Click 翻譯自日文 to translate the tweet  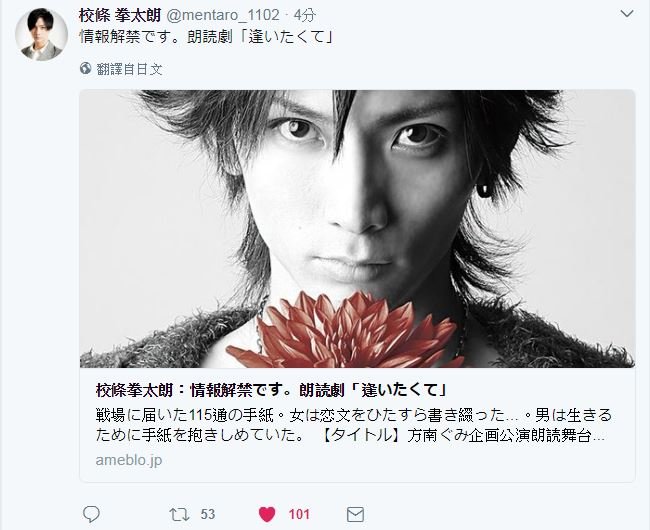coord(129,69)
